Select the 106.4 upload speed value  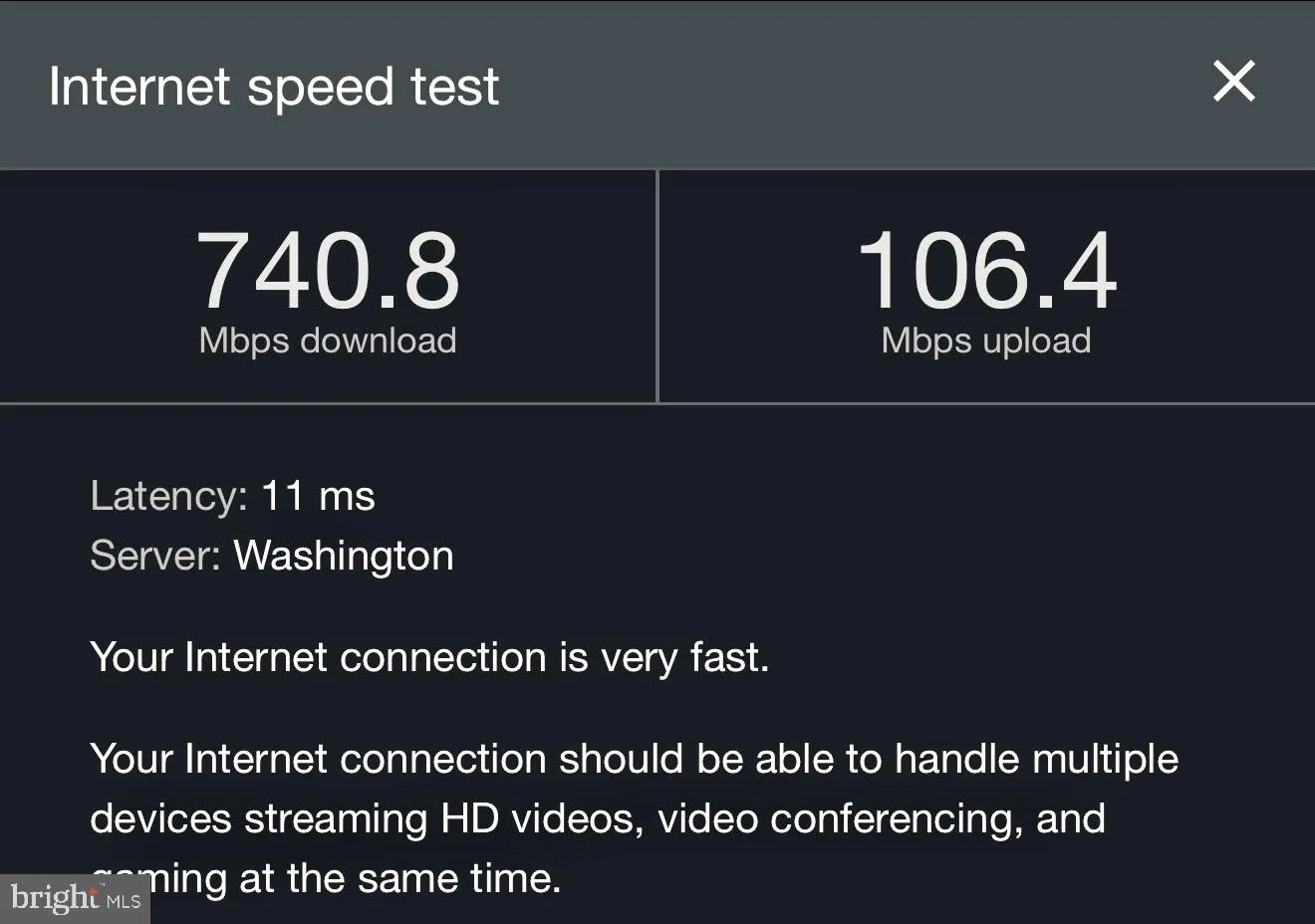coord(986,271)
